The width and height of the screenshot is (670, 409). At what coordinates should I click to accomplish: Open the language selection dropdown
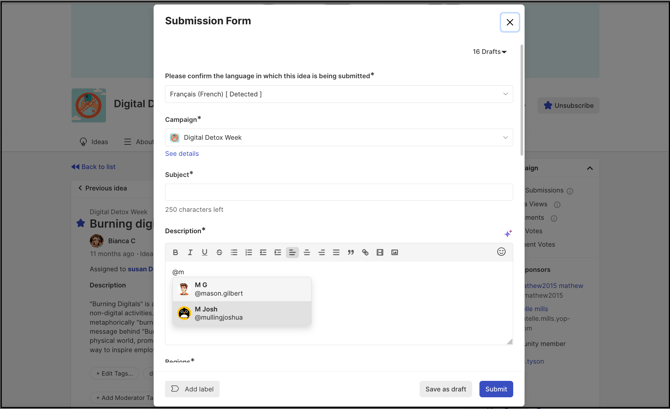point(339,94)
